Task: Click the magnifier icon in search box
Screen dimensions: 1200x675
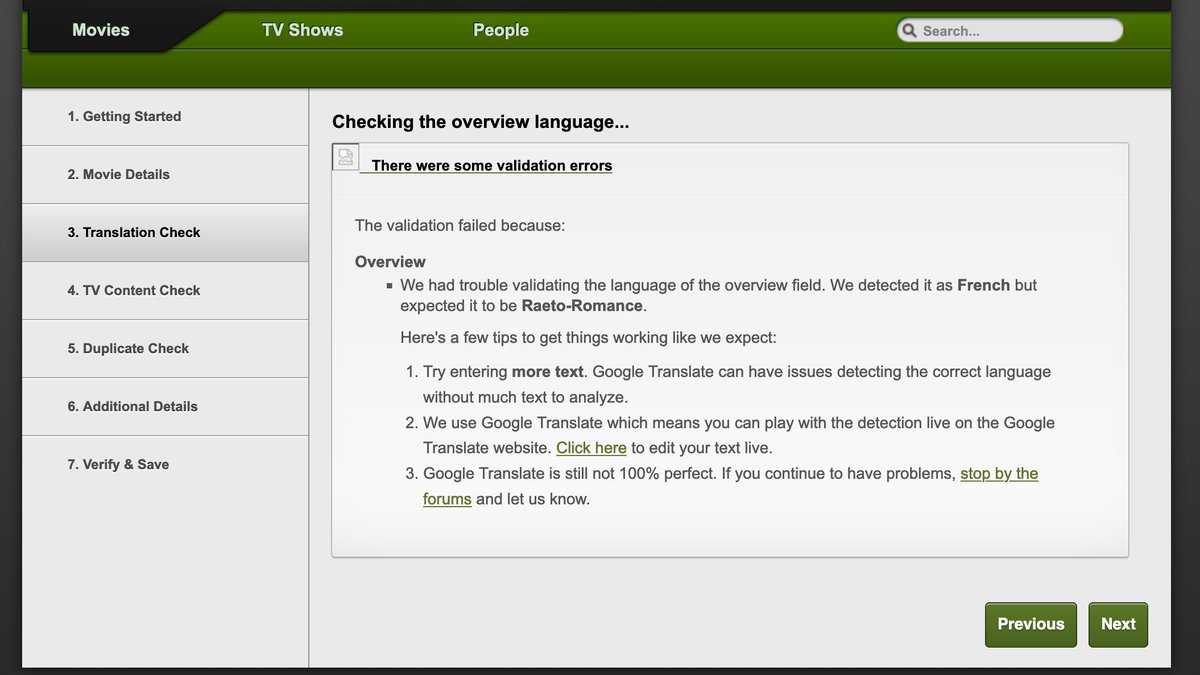Action: 909,31
